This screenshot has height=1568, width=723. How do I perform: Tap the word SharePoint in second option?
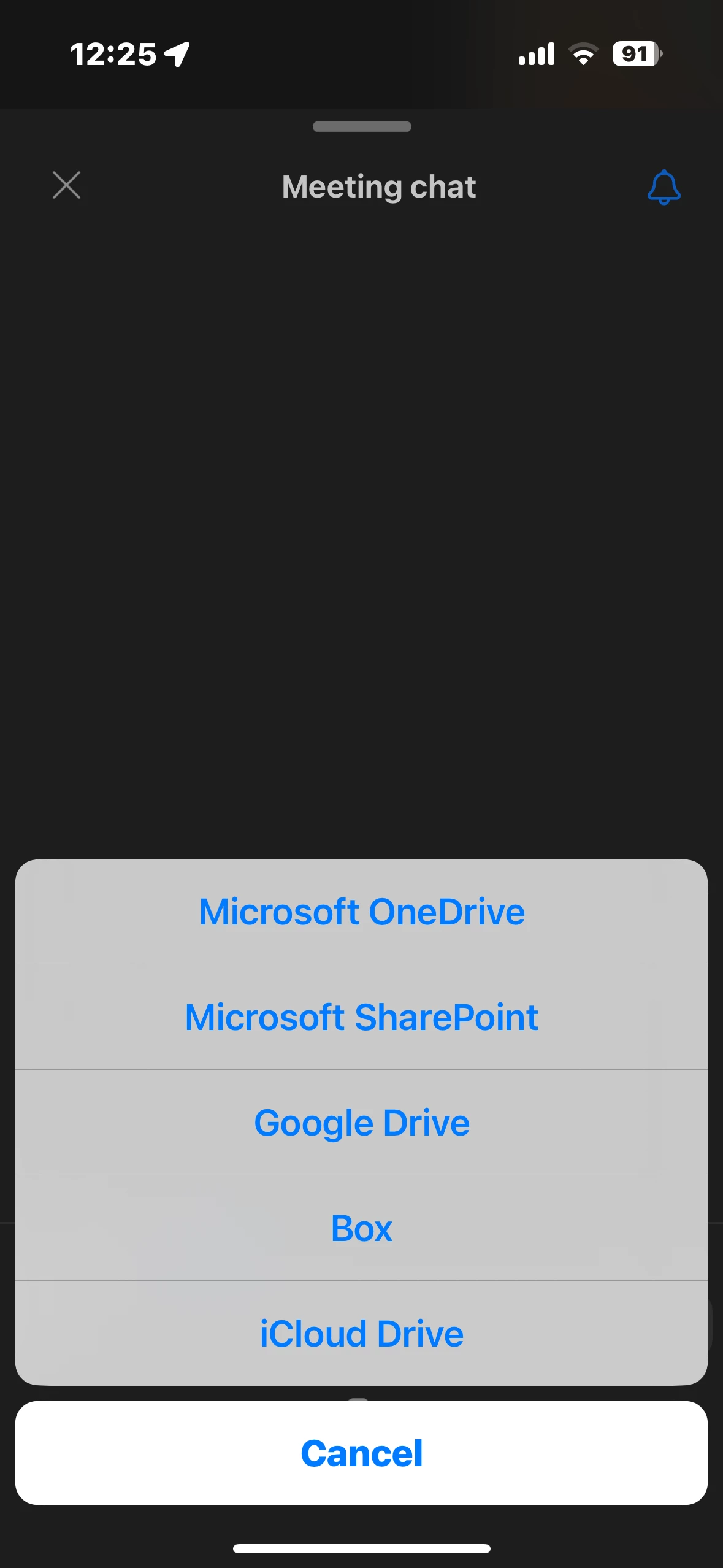[x=446, y=1017]
